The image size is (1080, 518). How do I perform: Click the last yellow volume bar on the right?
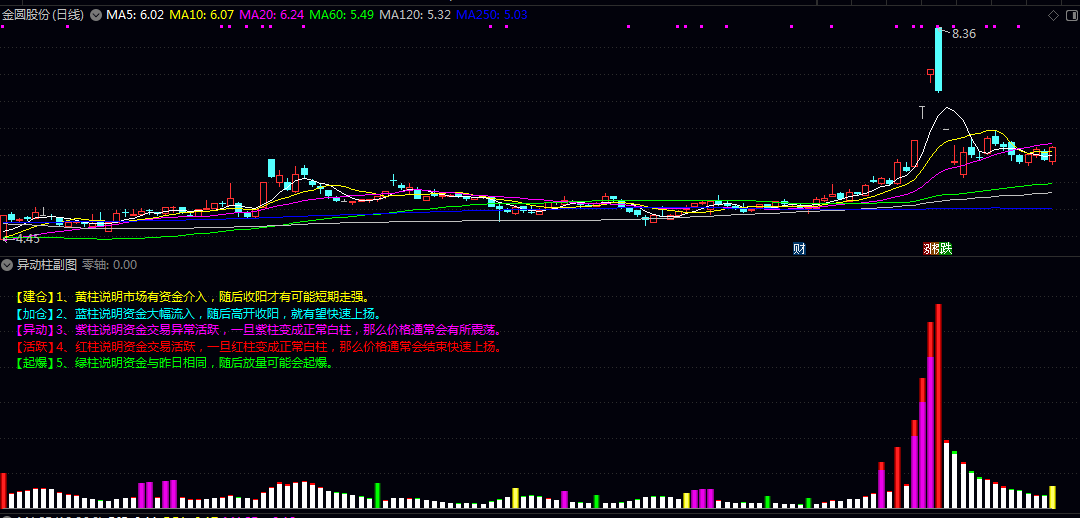coord(1052,497)
